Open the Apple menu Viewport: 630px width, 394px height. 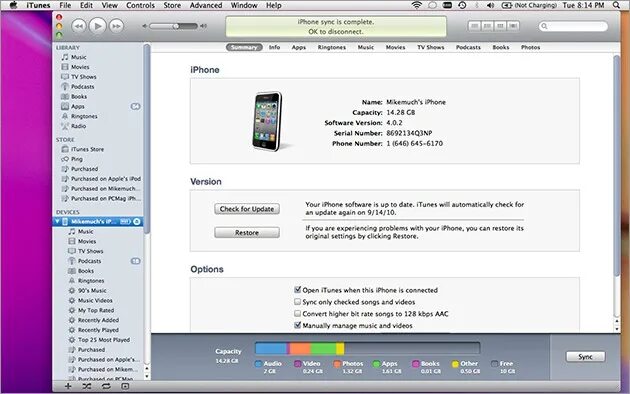(x=13, y=5)
